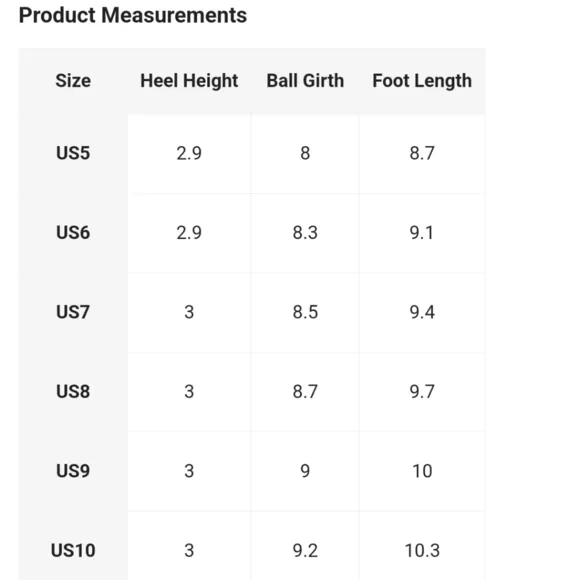The height and width of the screenshot is (580, 580).
Task: Click the US5 foot length value 8.7
Action: tap(422, 153)
